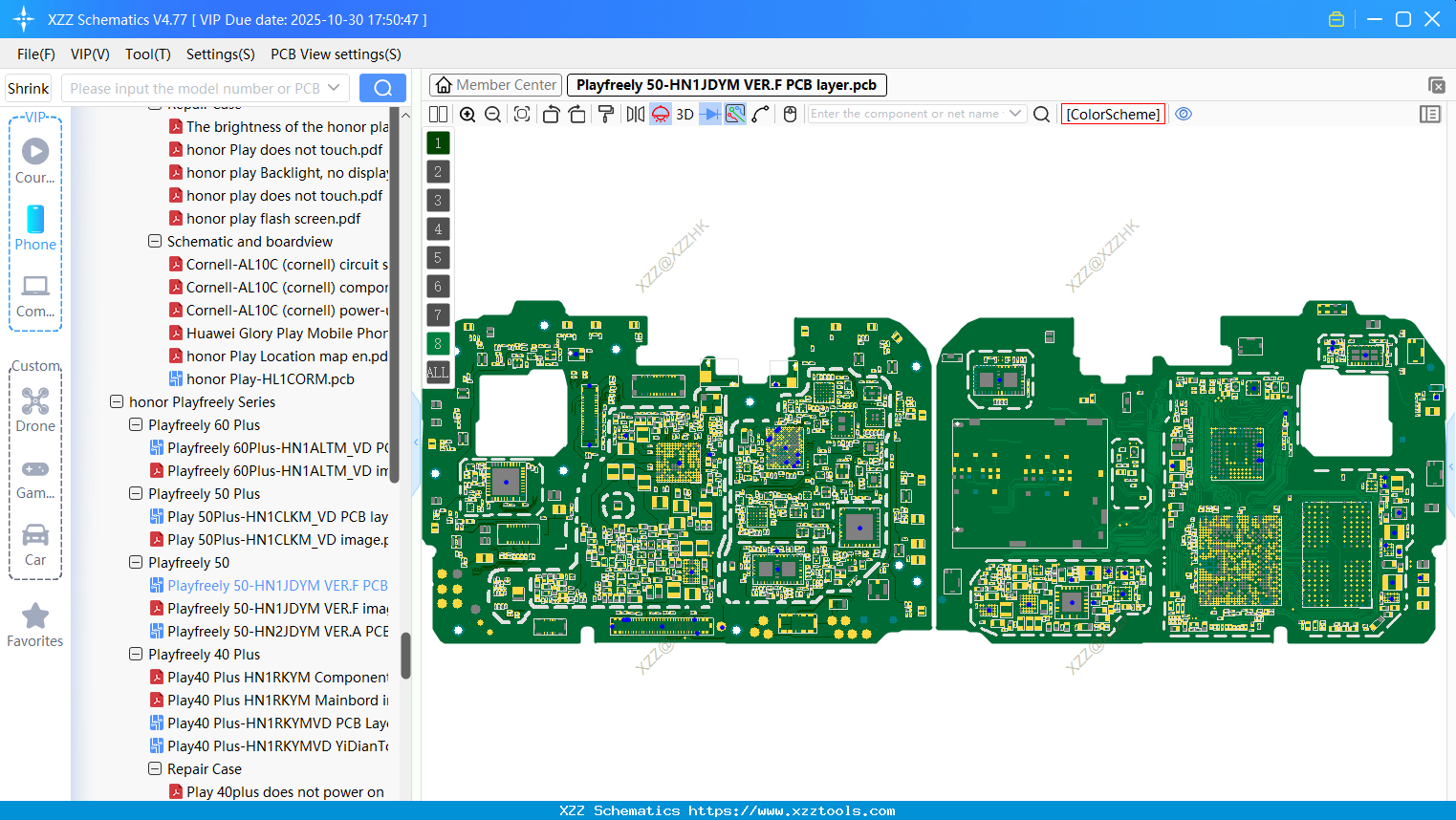The image size is (1456, 820).
Task: Show PCB layer 5
Action: [438, 257]
